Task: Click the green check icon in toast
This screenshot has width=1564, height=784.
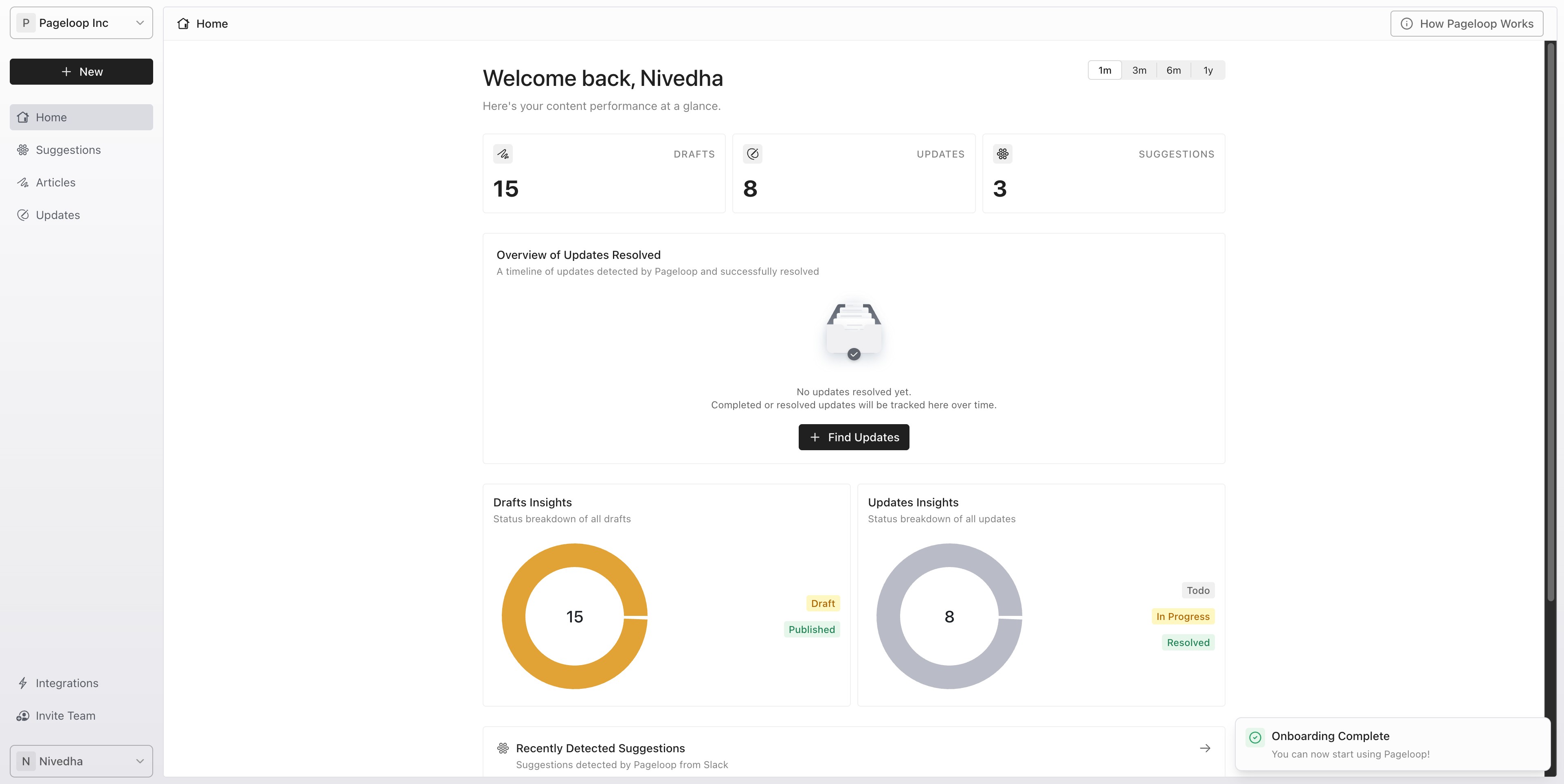Action: pyautogui.click(x=1255, y=737)
